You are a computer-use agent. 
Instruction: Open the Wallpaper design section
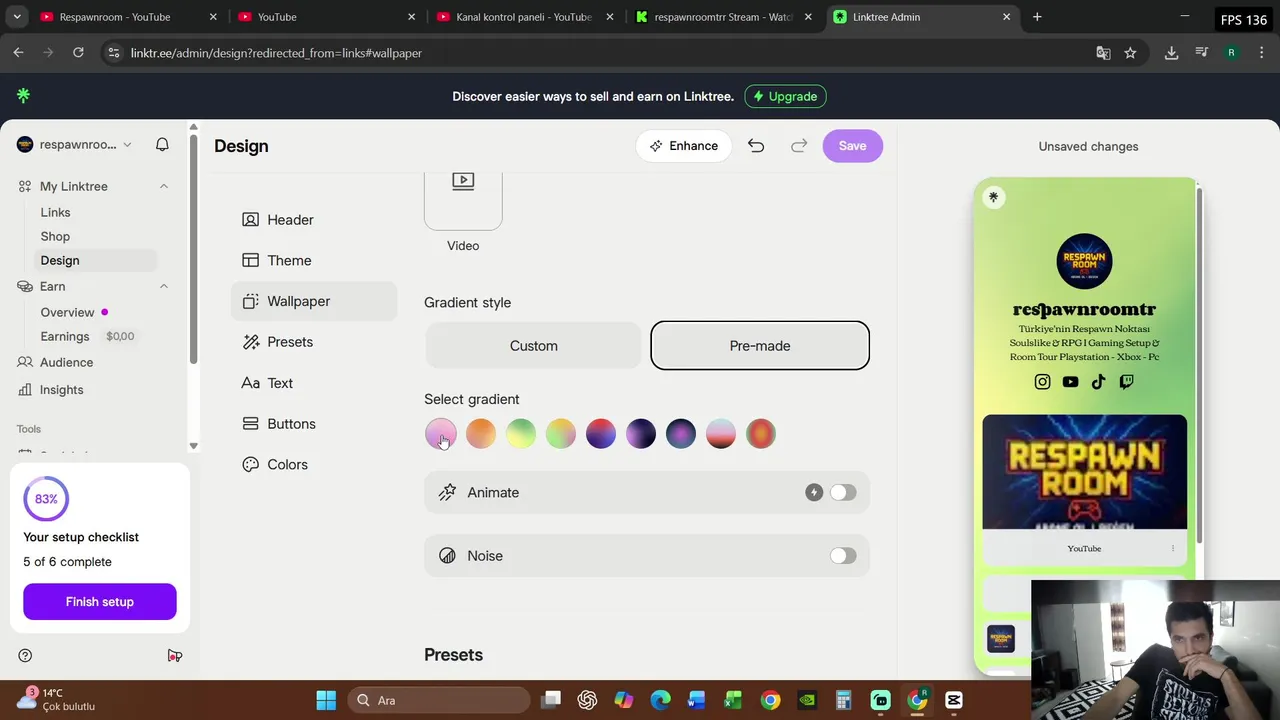click(x=314, y=301)
